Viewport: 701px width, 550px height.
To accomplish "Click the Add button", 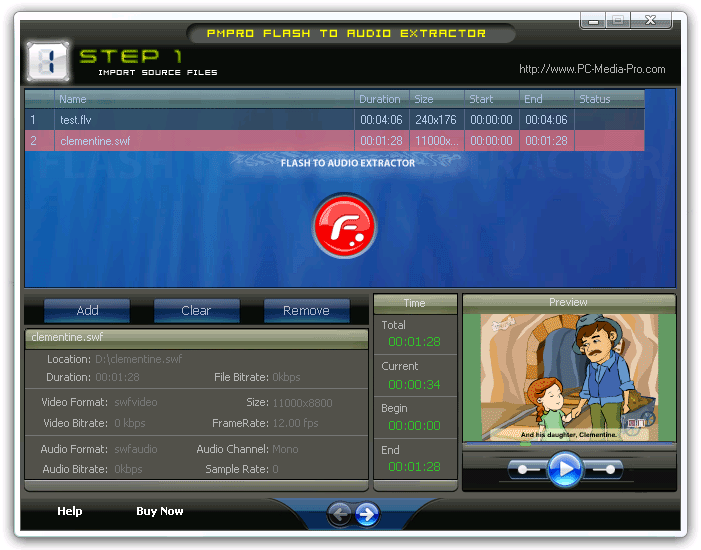I will point(87,310).
